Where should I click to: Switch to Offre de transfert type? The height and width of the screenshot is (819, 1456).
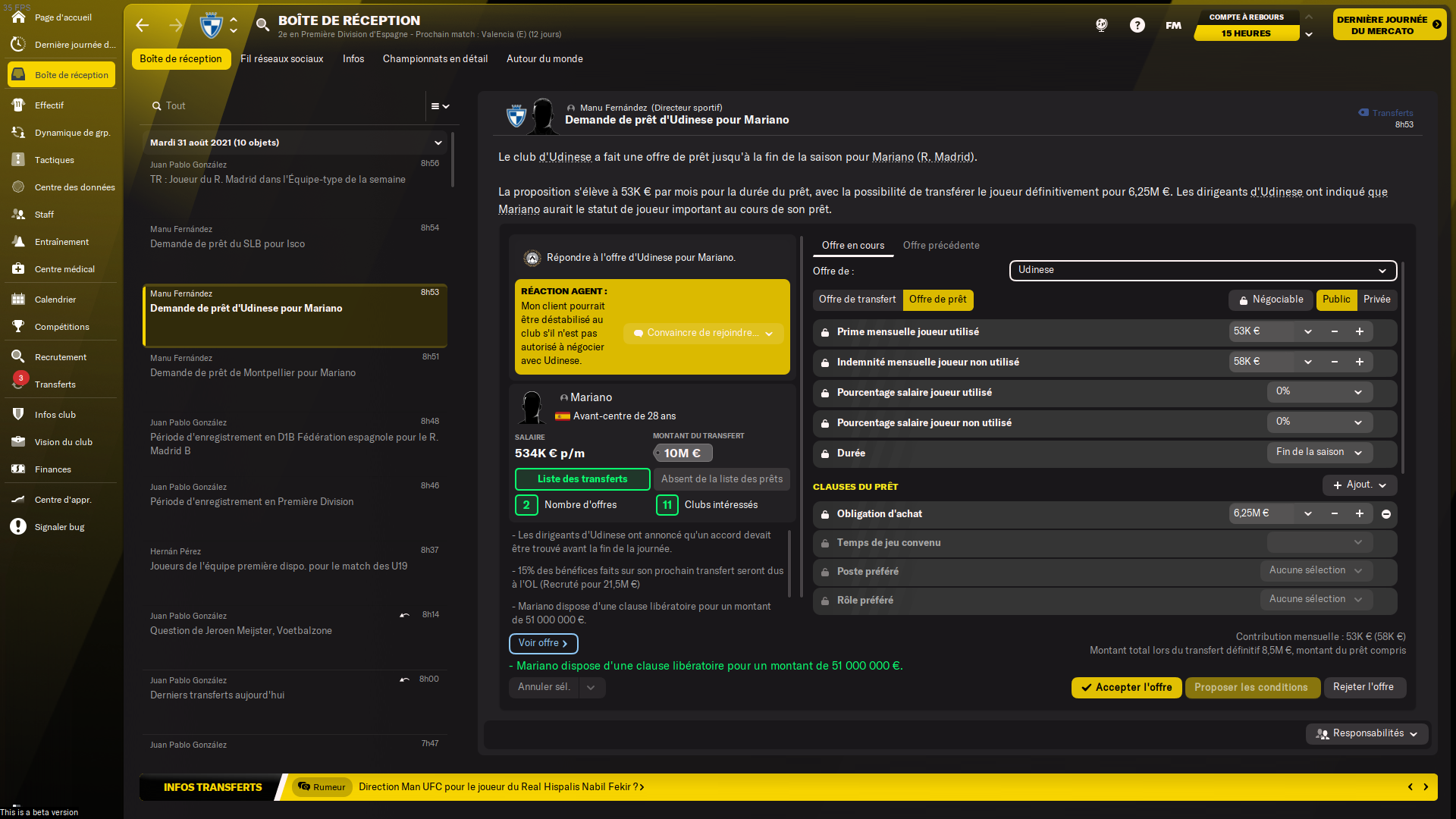857,300
